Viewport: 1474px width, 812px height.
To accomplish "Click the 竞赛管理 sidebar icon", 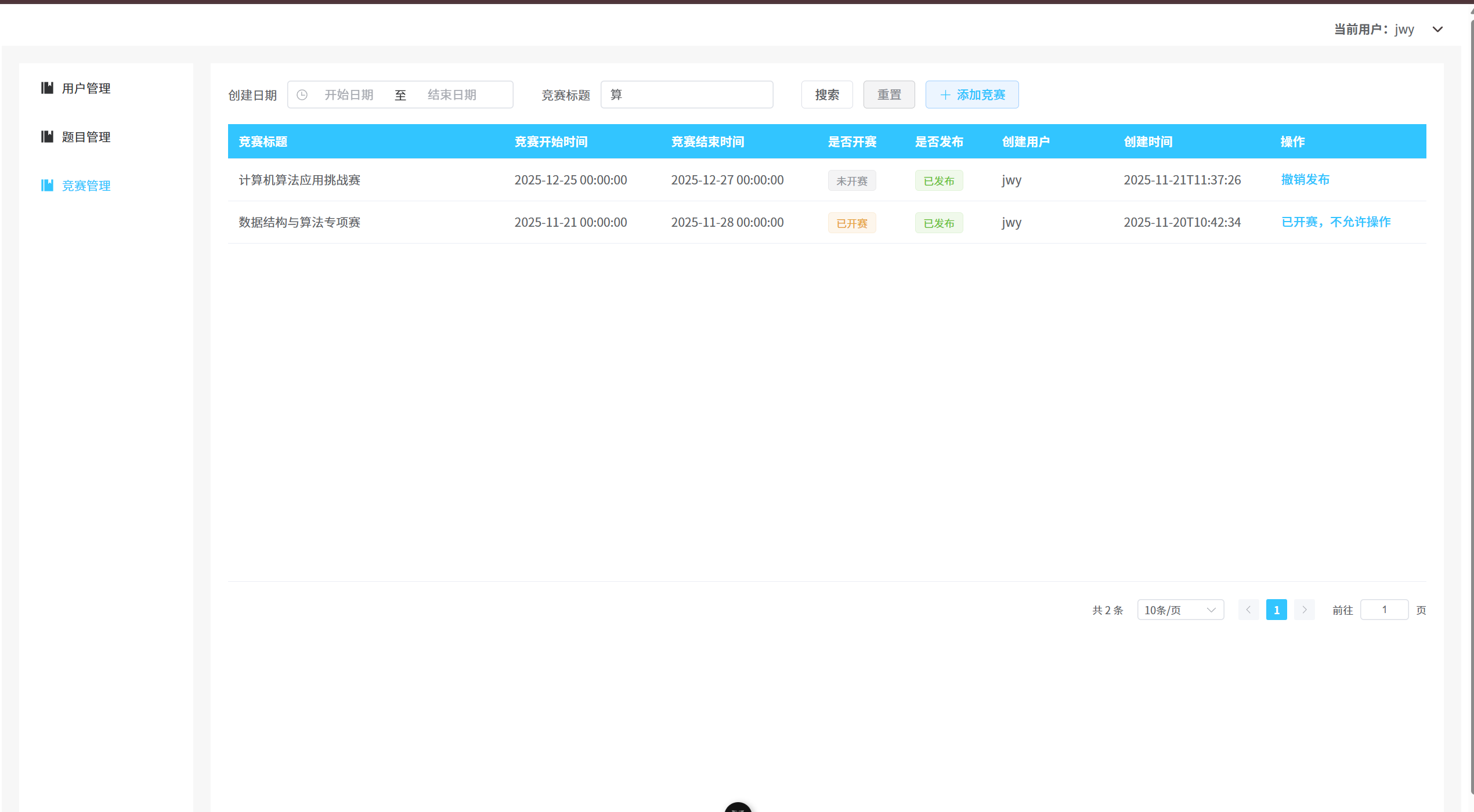I will point(47,186).
